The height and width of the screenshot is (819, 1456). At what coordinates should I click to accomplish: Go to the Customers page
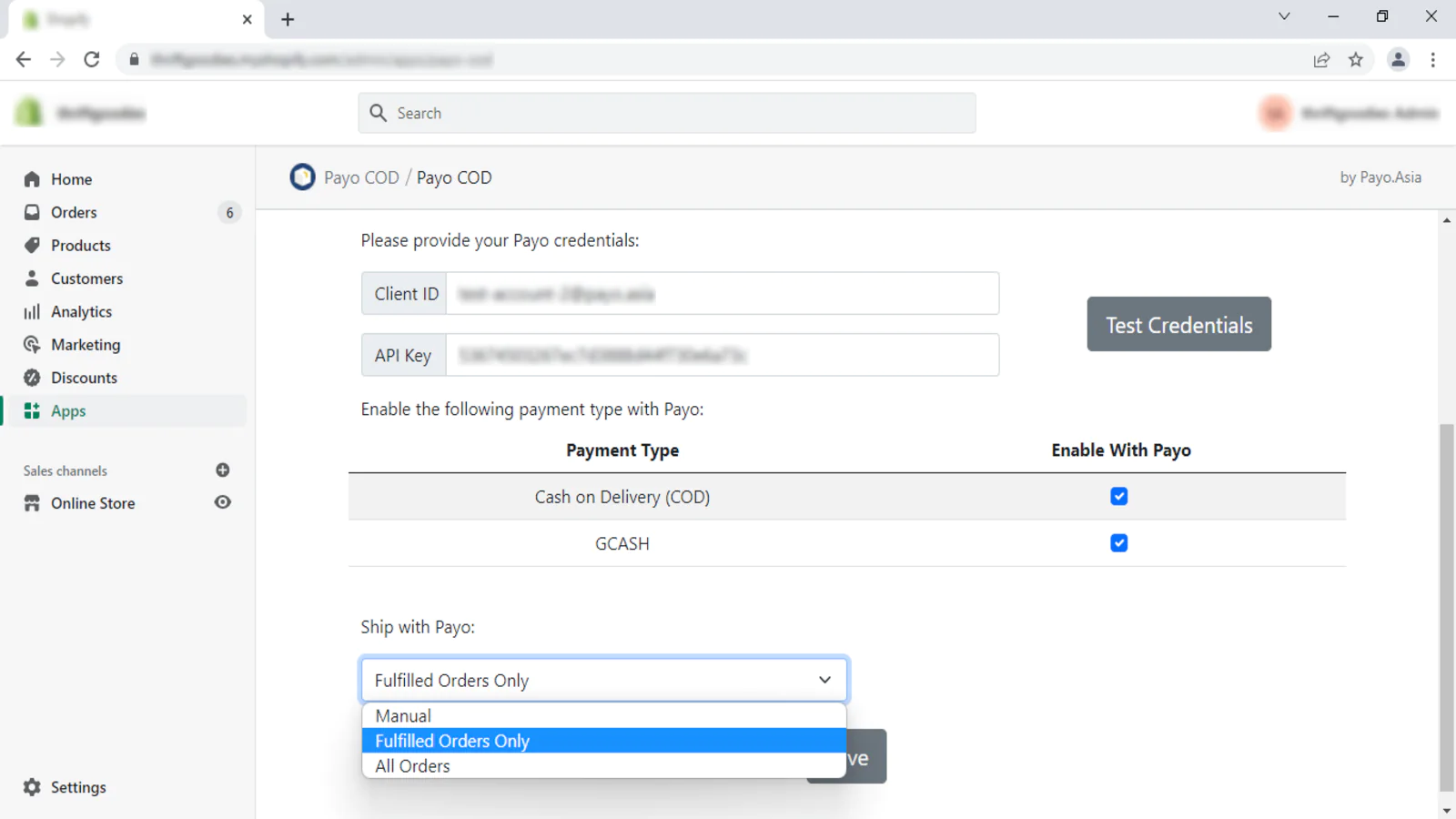[x=86, y=278]
